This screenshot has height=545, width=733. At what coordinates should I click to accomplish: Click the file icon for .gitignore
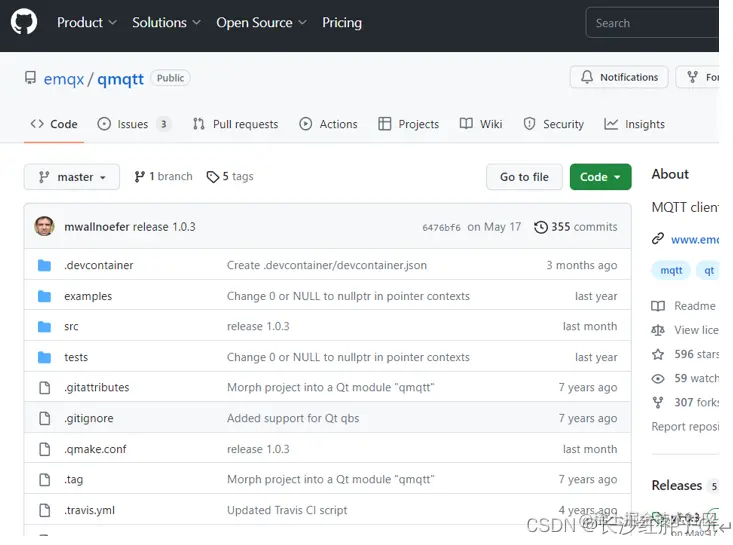tap(44, 418)
